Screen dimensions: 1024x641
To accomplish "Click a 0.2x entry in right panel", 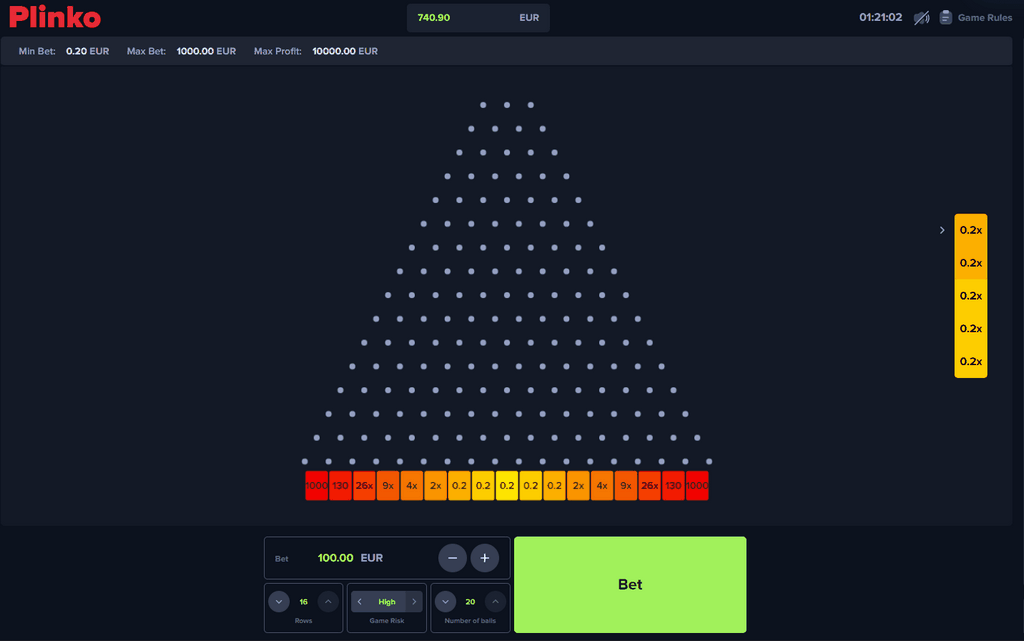I will 970,229.
